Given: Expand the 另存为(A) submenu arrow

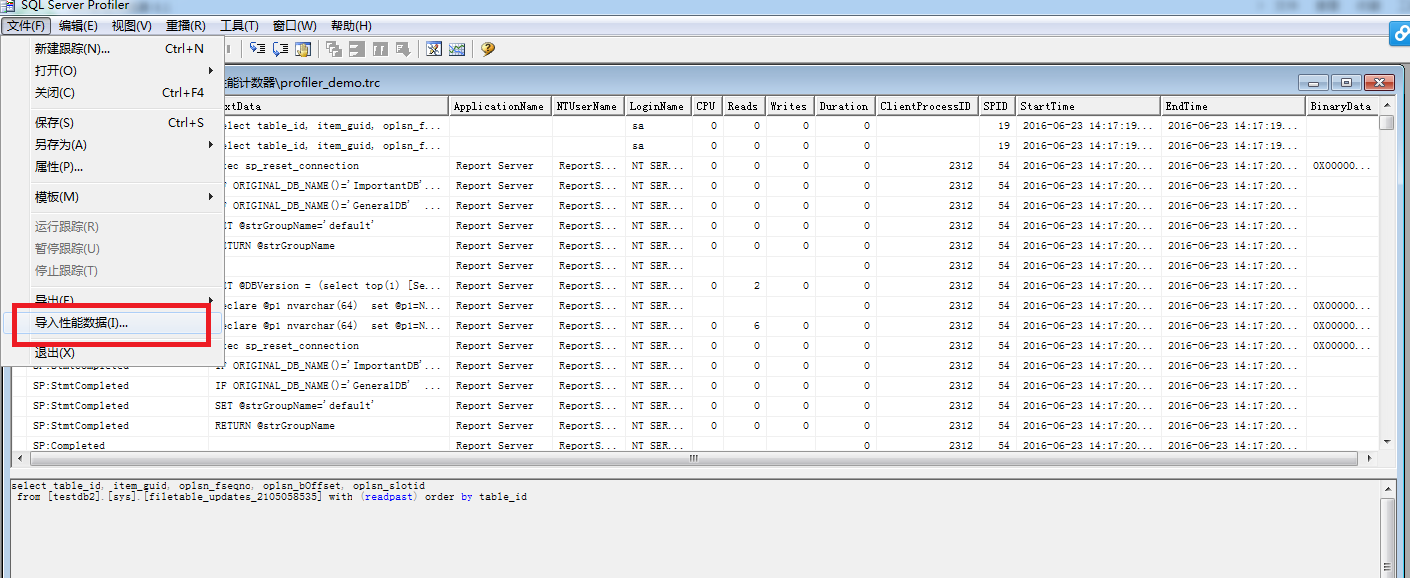Looking at the screenshot, I should click(211, 144).
